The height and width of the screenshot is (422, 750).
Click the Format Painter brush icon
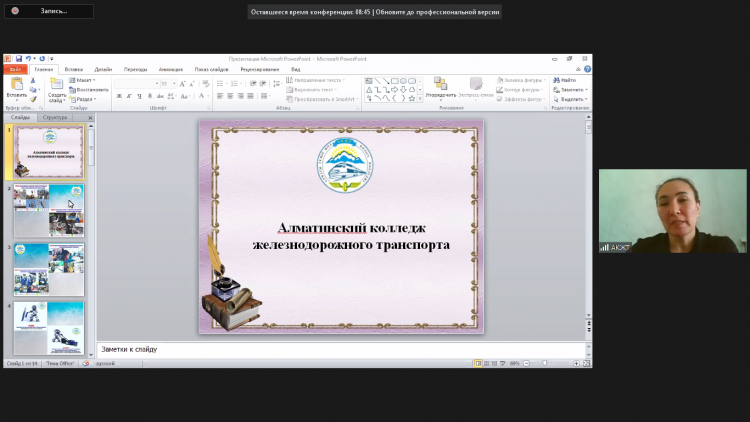click(x=33, y=99)
